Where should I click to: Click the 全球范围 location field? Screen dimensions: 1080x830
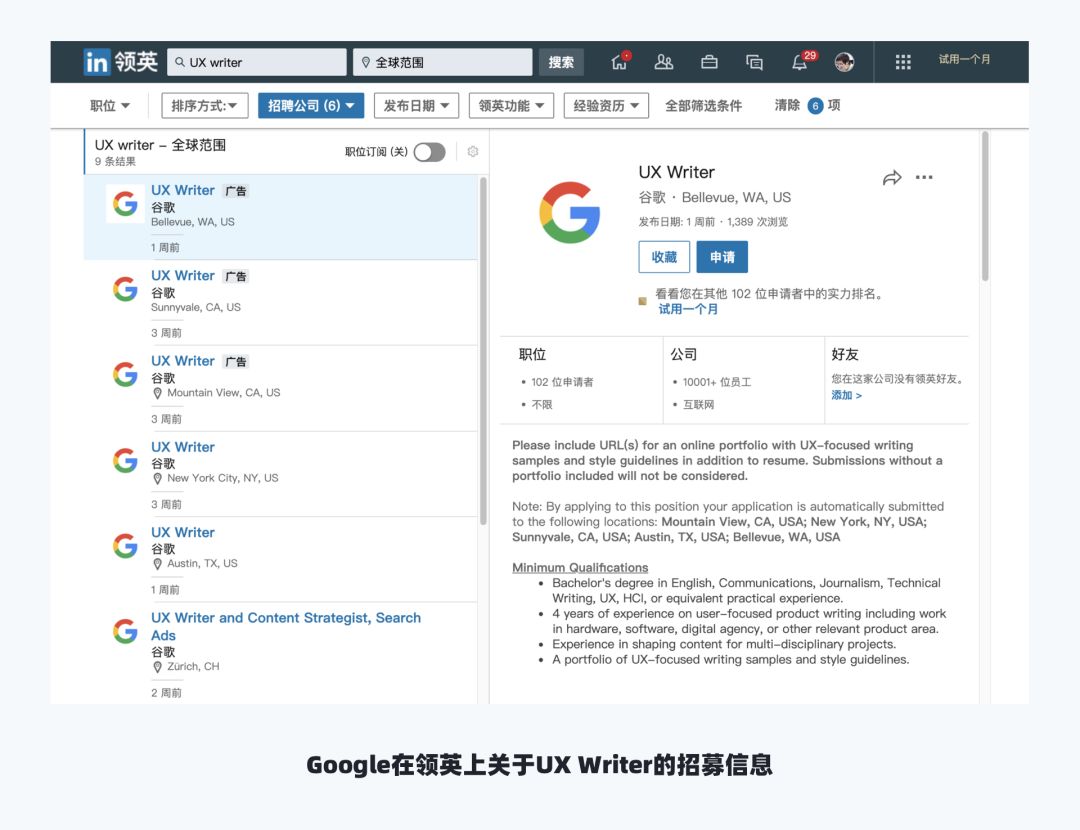pos(442,62)
